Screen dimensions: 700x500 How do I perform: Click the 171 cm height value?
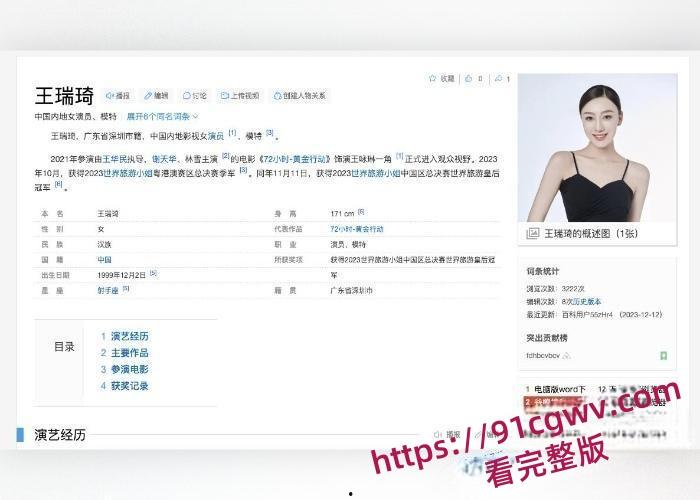[342, 214]
